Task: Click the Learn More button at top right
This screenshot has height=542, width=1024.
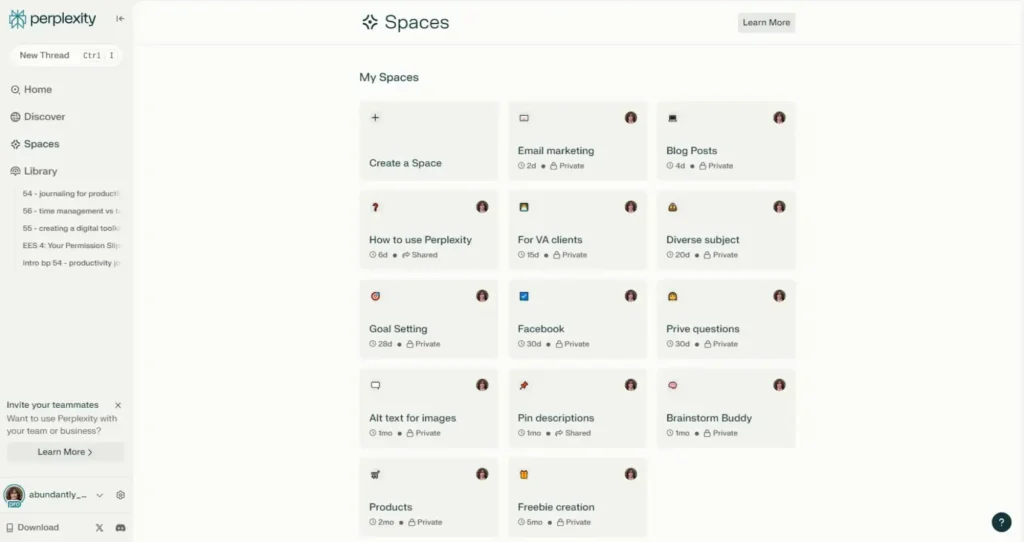Action: tap(766, 23)
